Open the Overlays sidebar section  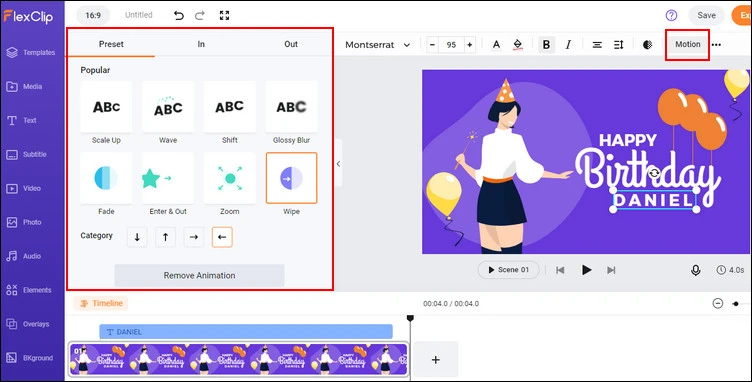click(28, 324)
